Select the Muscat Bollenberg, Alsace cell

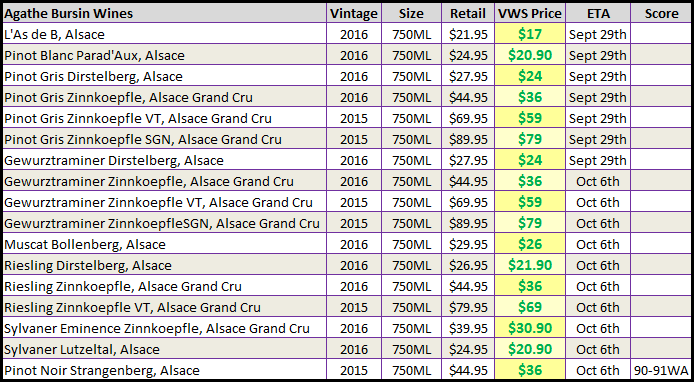click(165, 244)
